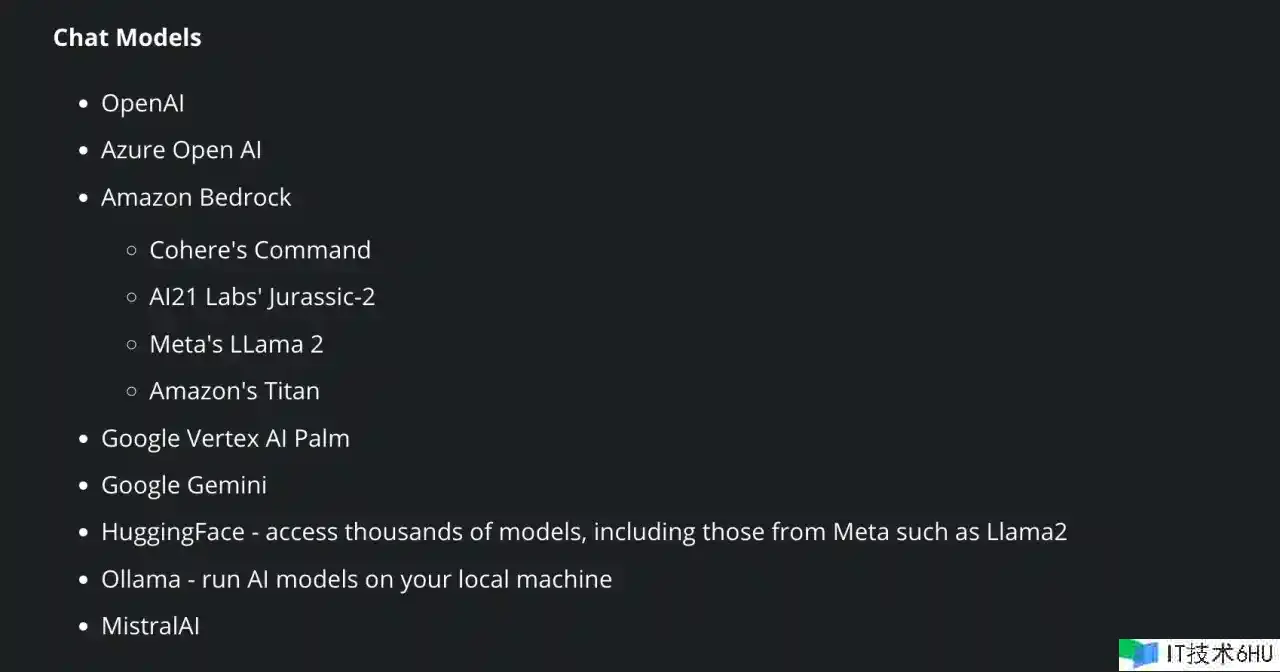The width and height of the screenshot is (1280, 672).
Task: Click the bullet beside OpenAI
Action: [x=84, y=104]
